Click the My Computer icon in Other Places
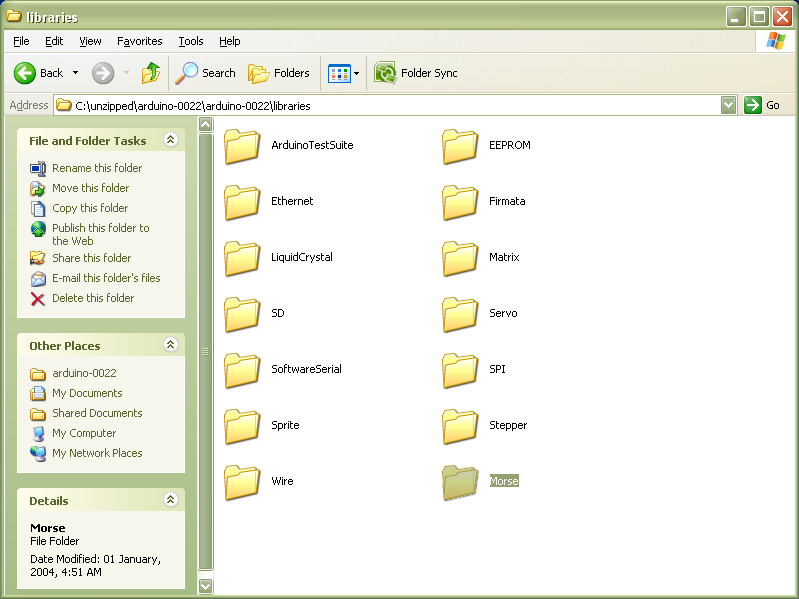 pyautogui.click(x=38, y=433)
